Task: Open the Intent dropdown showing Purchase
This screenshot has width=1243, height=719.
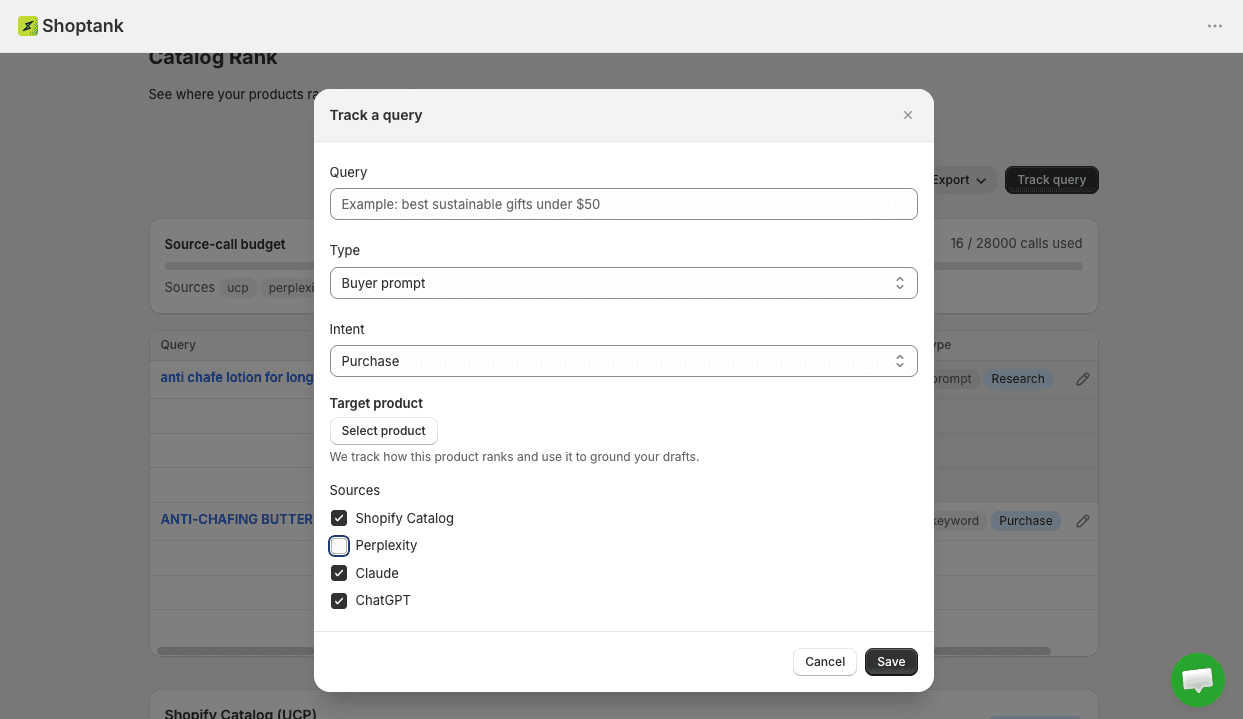Action: click(623, 361)
